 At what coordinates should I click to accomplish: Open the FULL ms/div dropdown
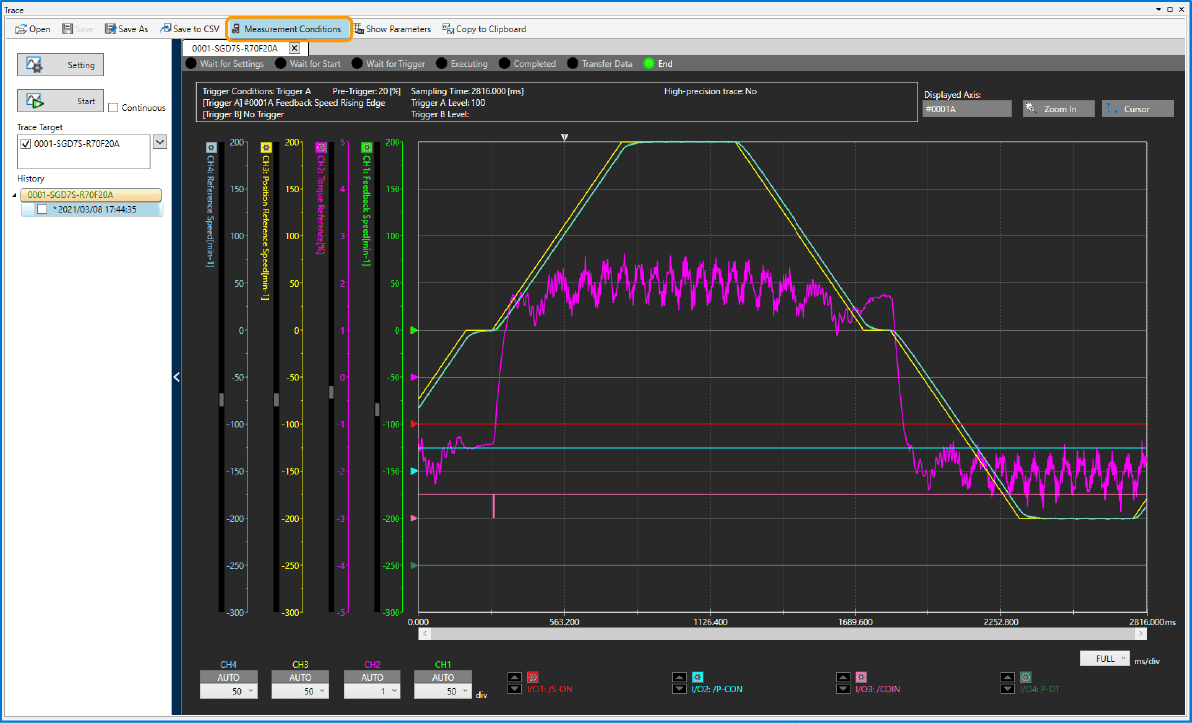(1104, 659)
